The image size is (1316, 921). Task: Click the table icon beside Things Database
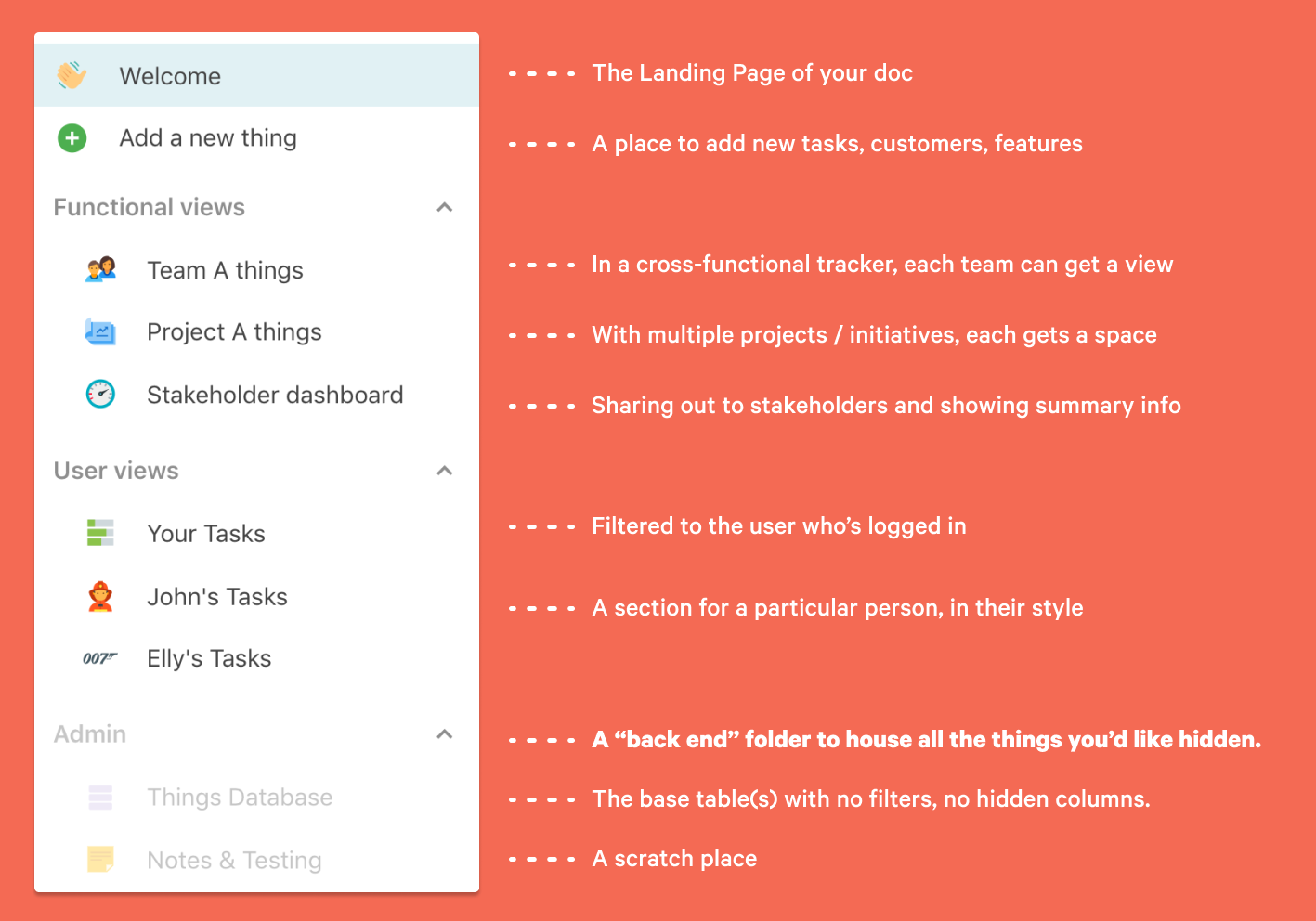[x=100, y=797]
